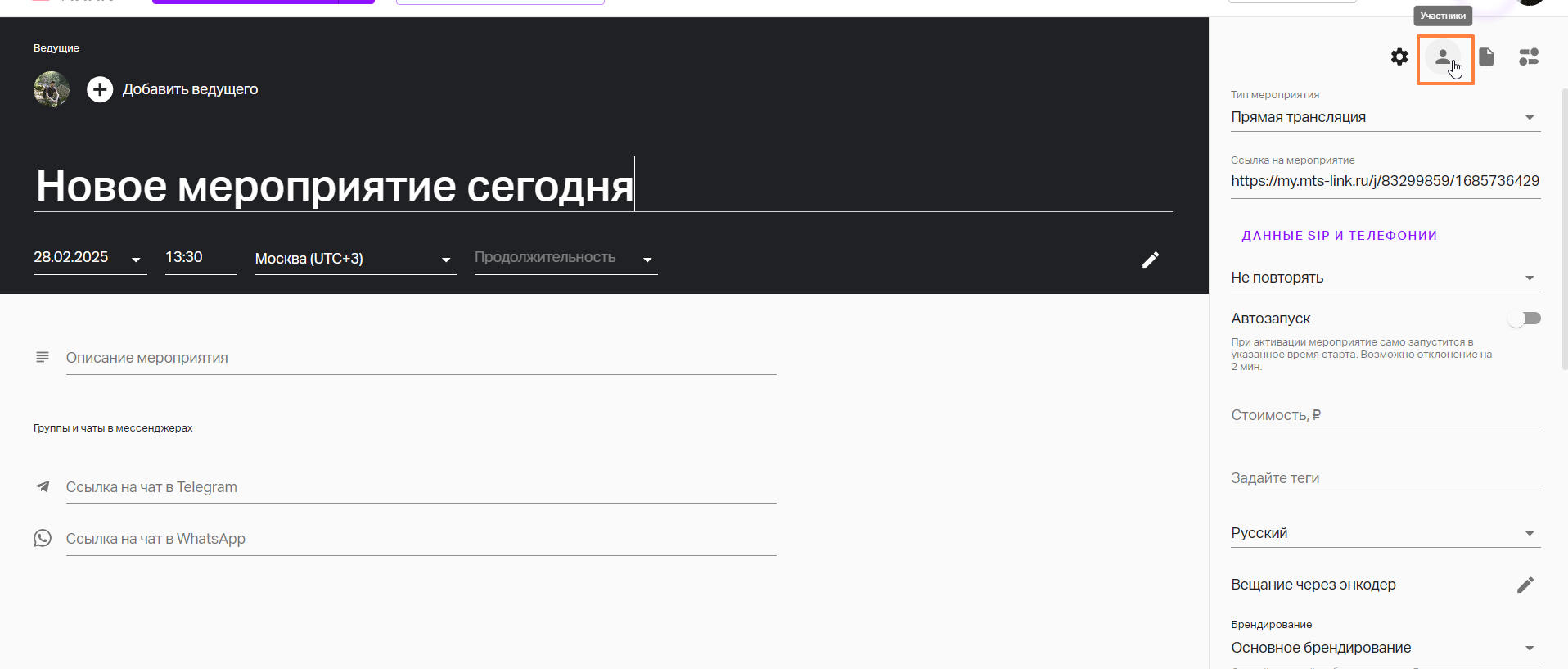The image size is (1568, 669).
Task: Click the Описание мероприятия field
Action: 421,358
